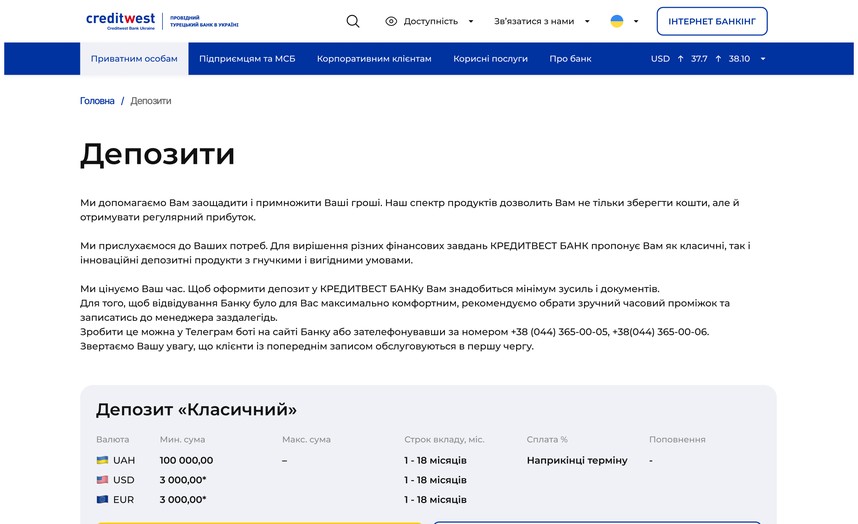Image resolution: width=858 pixels, height=524 pixels.
Task: Click the Депозити page title
Action: click(x=158, y=154)
